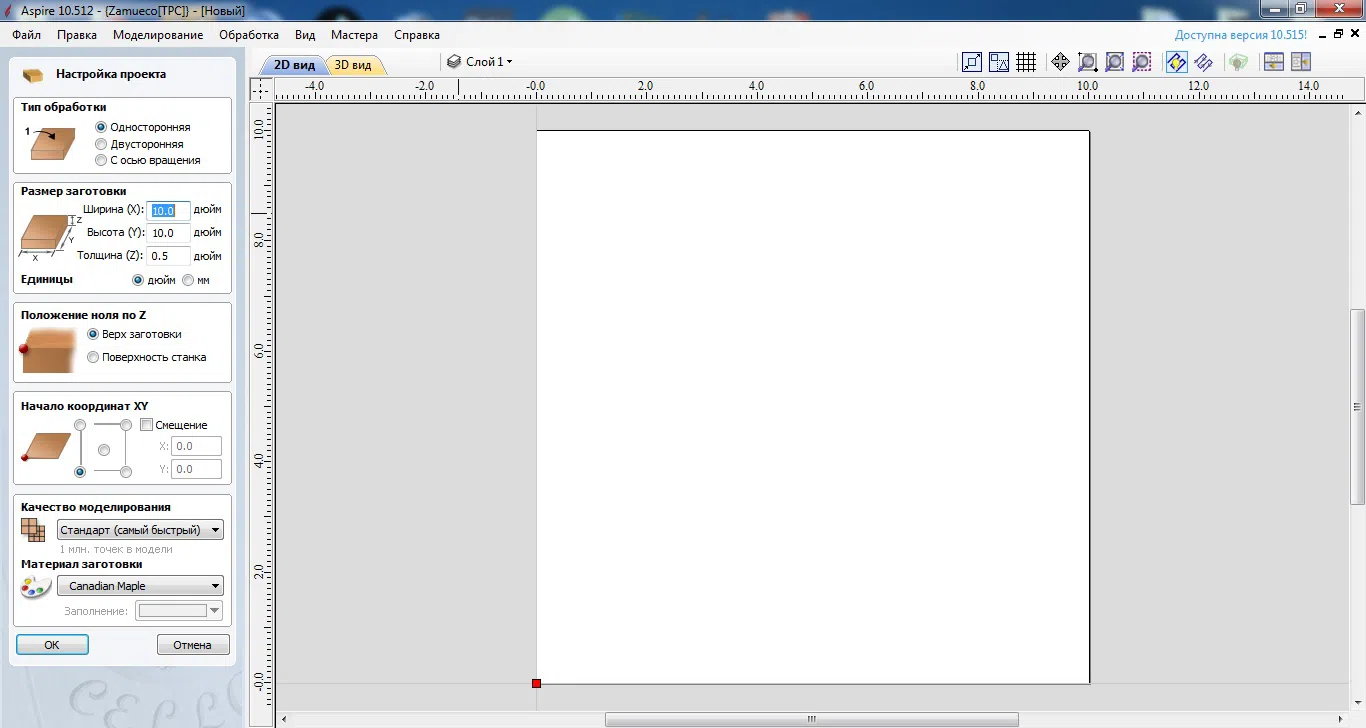The width and height of the screenshot is (1366, 728).
Task: Enable the Смещение checkbox
Action: [147, 425]
